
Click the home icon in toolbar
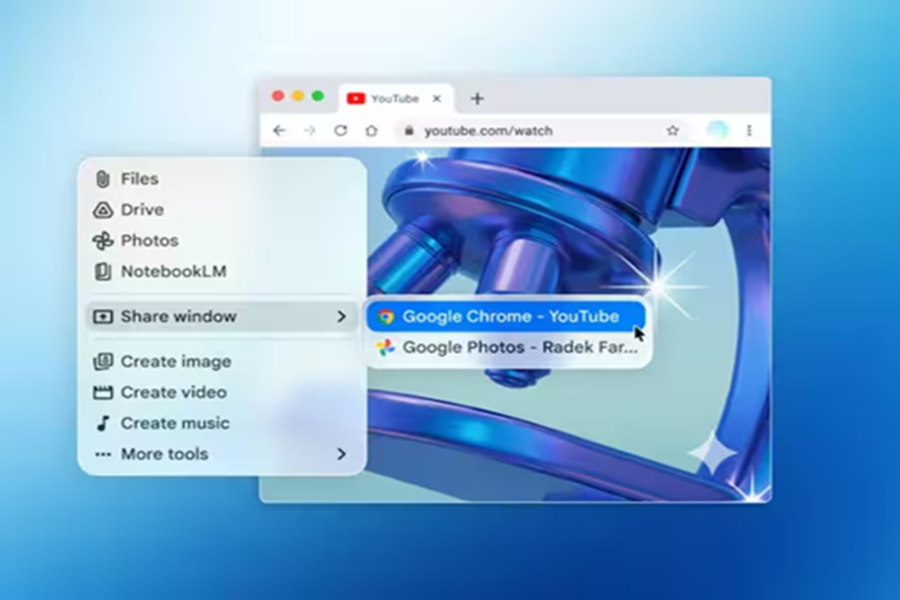pos(371,131)
